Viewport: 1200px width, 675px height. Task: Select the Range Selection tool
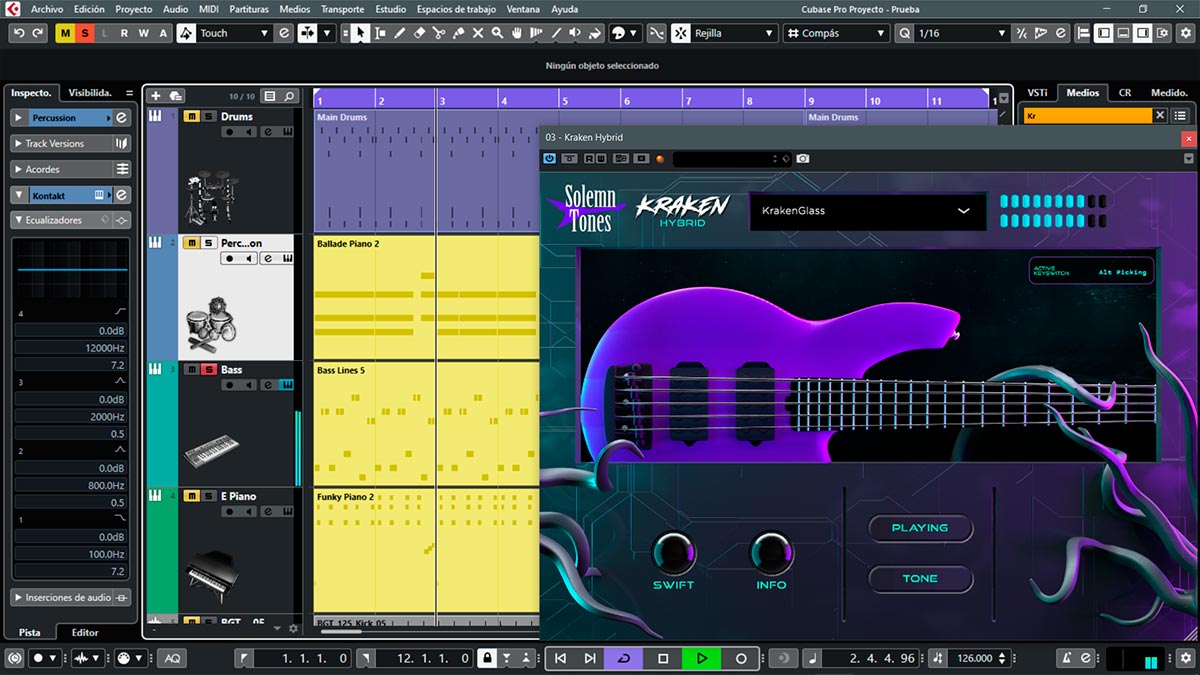click(380, 33)
